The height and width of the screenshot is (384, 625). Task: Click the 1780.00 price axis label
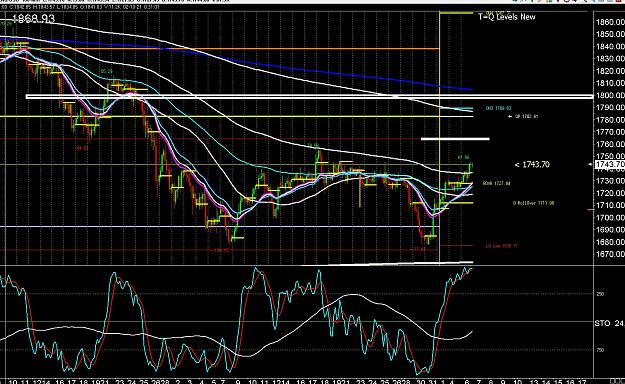[x=610, y=120]
